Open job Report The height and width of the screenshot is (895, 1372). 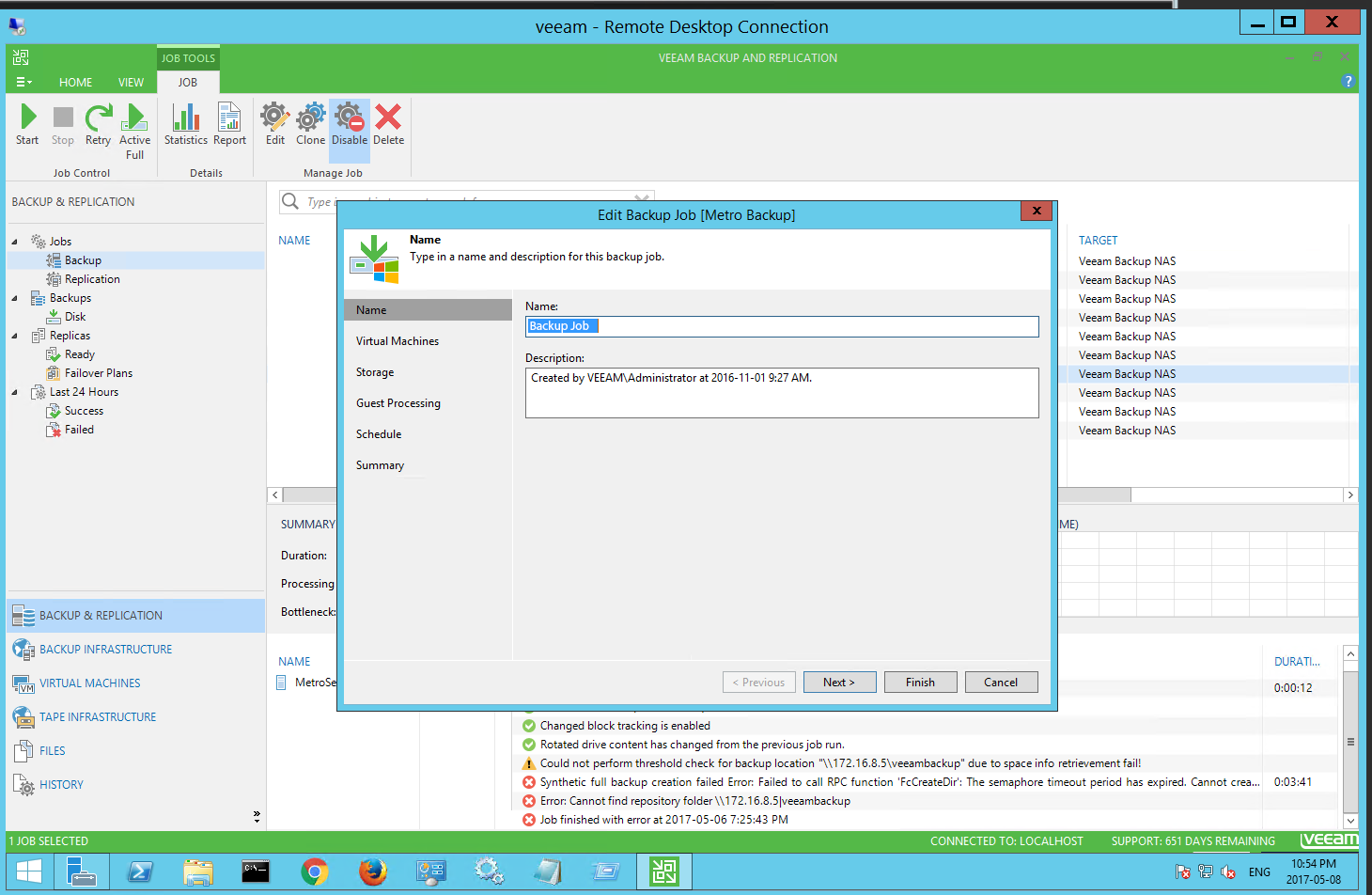229,124
